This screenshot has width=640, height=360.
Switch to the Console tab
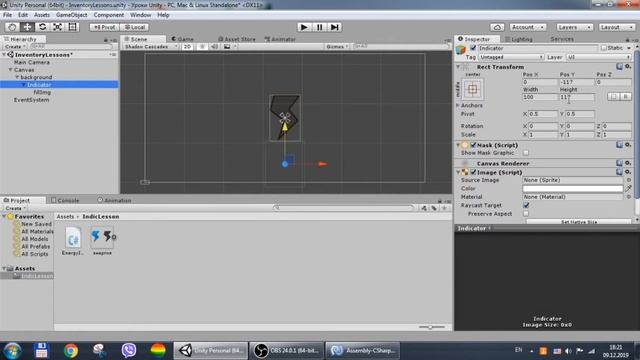coord(65,200)
